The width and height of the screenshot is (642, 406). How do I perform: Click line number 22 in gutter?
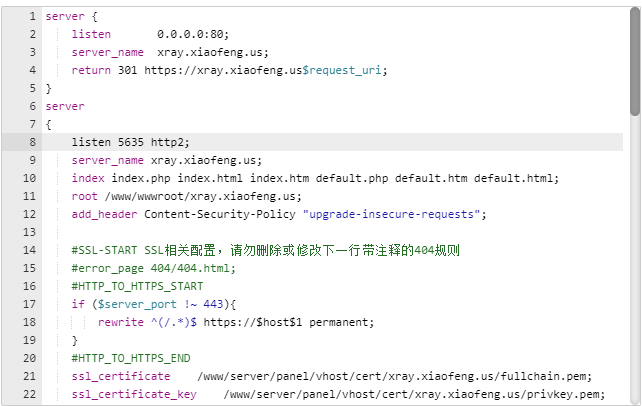(x=29, y=394)
